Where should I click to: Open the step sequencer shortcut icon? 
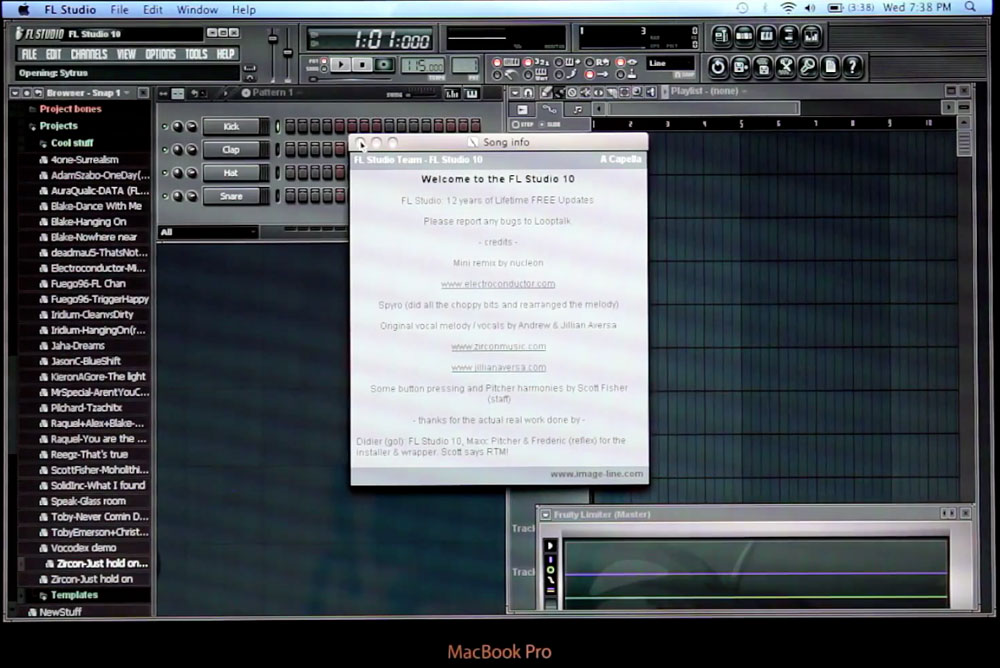point(744,36)
